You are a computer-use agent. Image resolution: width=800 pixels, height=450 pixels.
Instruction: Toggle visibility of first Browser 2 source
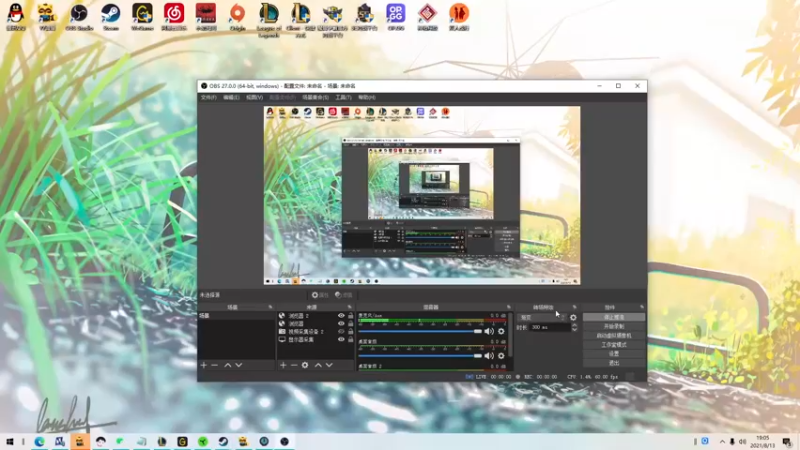coord(341,316)
